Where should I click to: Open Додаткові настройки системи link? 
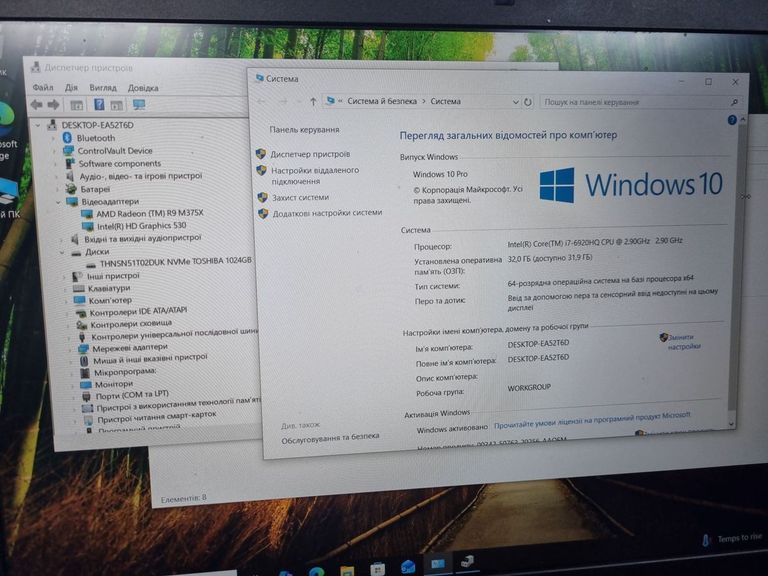click(327, 213)
